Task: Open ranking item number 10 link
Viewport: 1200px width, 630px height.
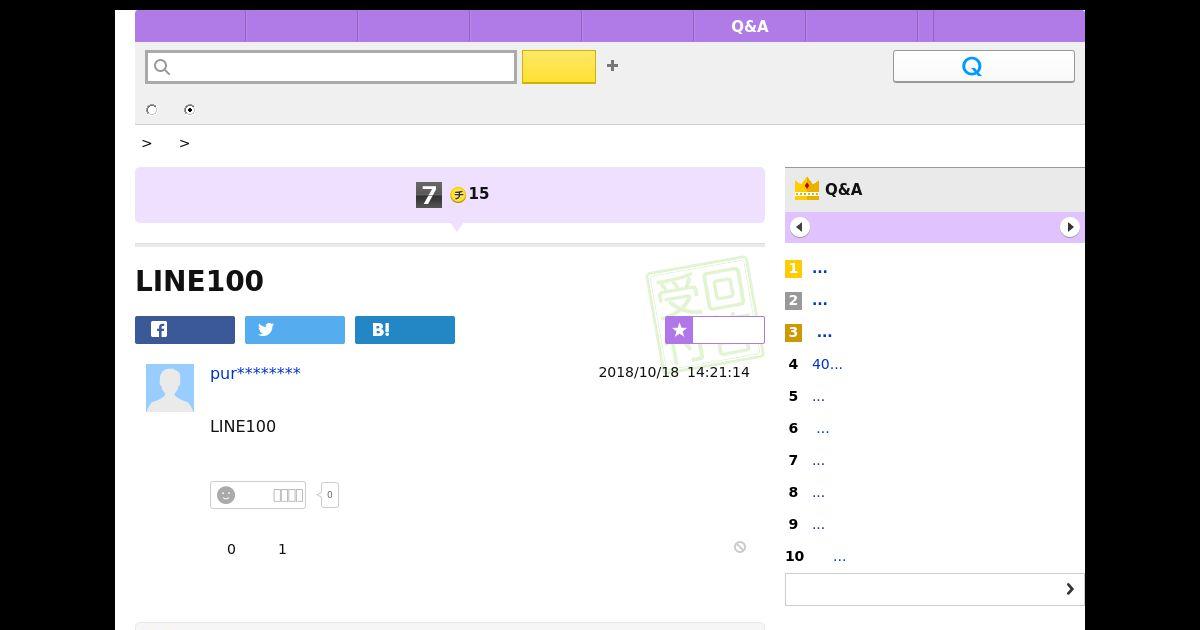Action: tap(839, 557)
